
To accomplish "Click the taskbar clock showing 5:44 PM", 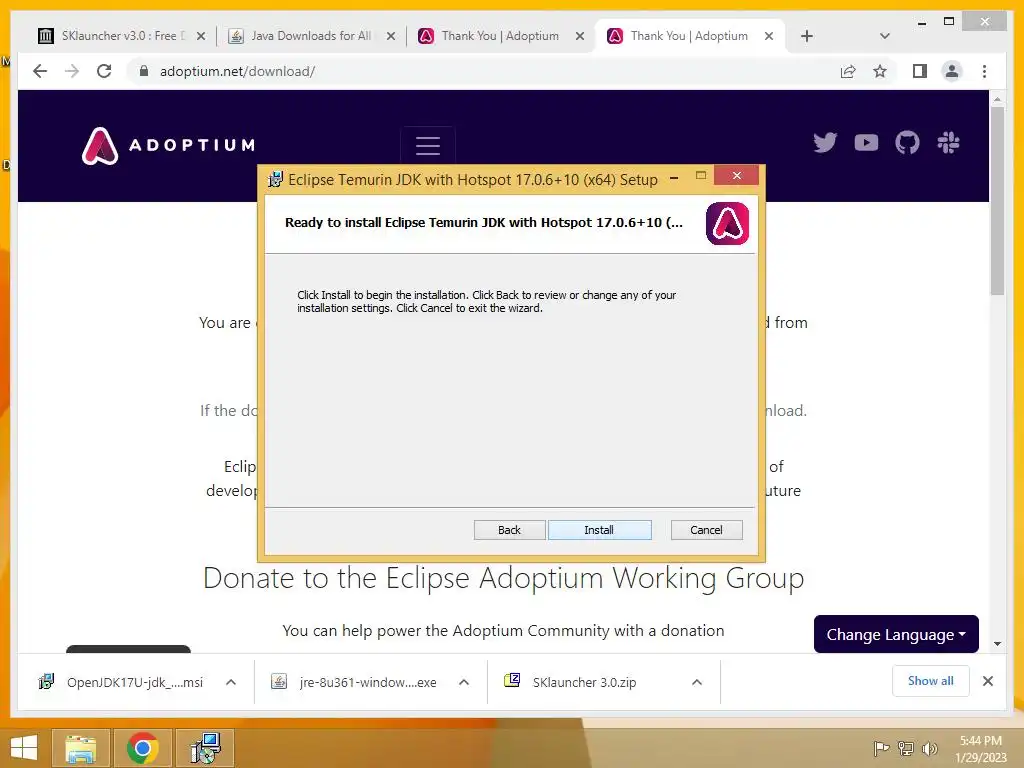I will point(981,749).
